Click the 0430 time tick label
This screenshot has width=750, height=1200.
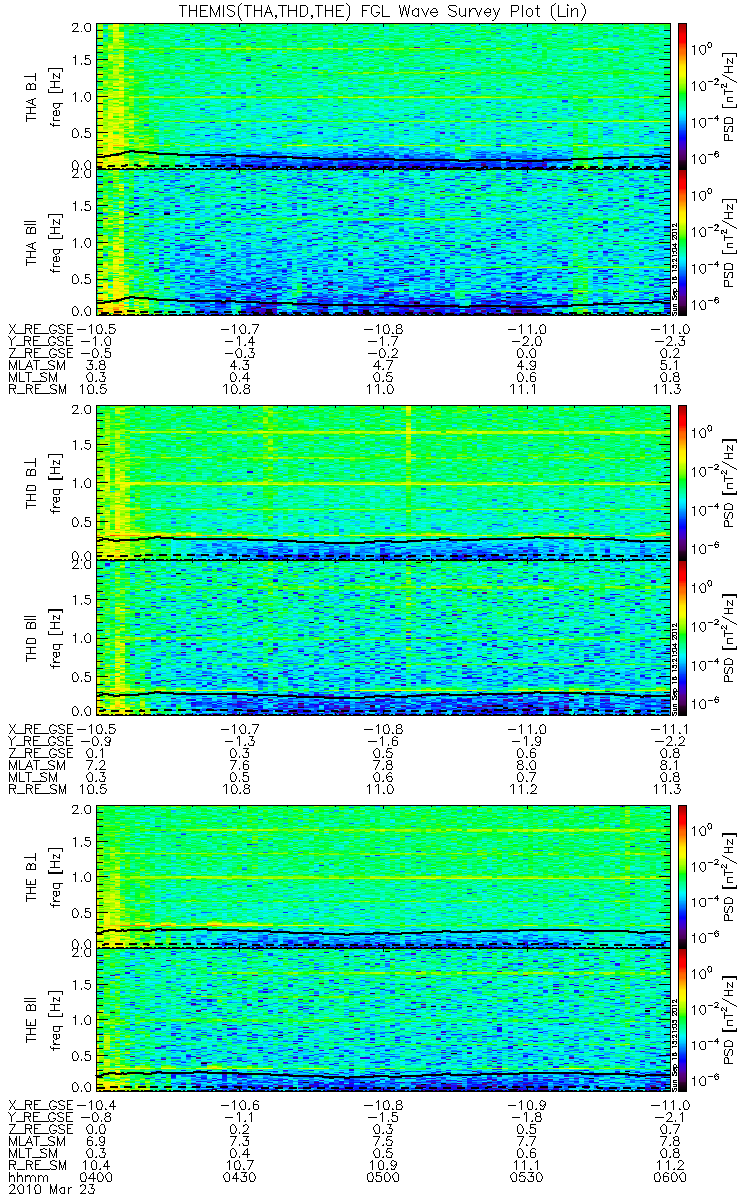pyautogui.click(x=240, y=1177)
